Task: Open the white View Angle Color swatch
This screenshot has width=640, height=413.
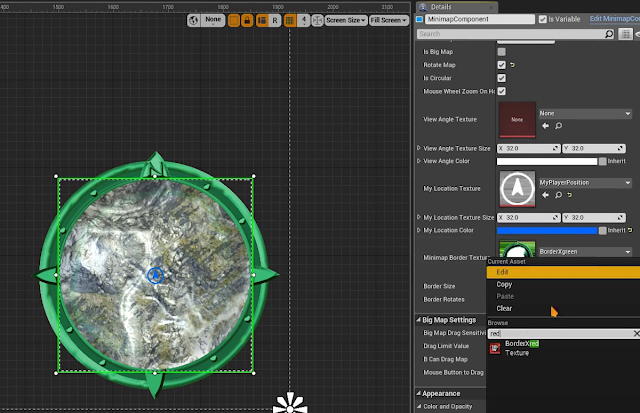Action: point(547,162)
